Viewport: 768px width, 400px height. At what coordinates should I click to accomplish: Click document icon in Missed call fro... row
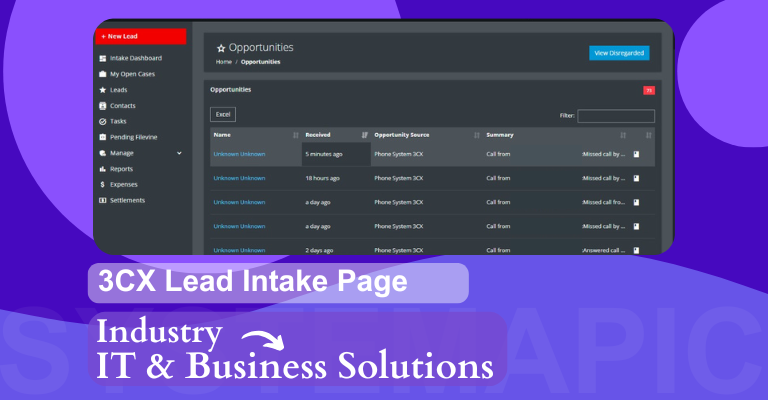[x=636, y=202]
